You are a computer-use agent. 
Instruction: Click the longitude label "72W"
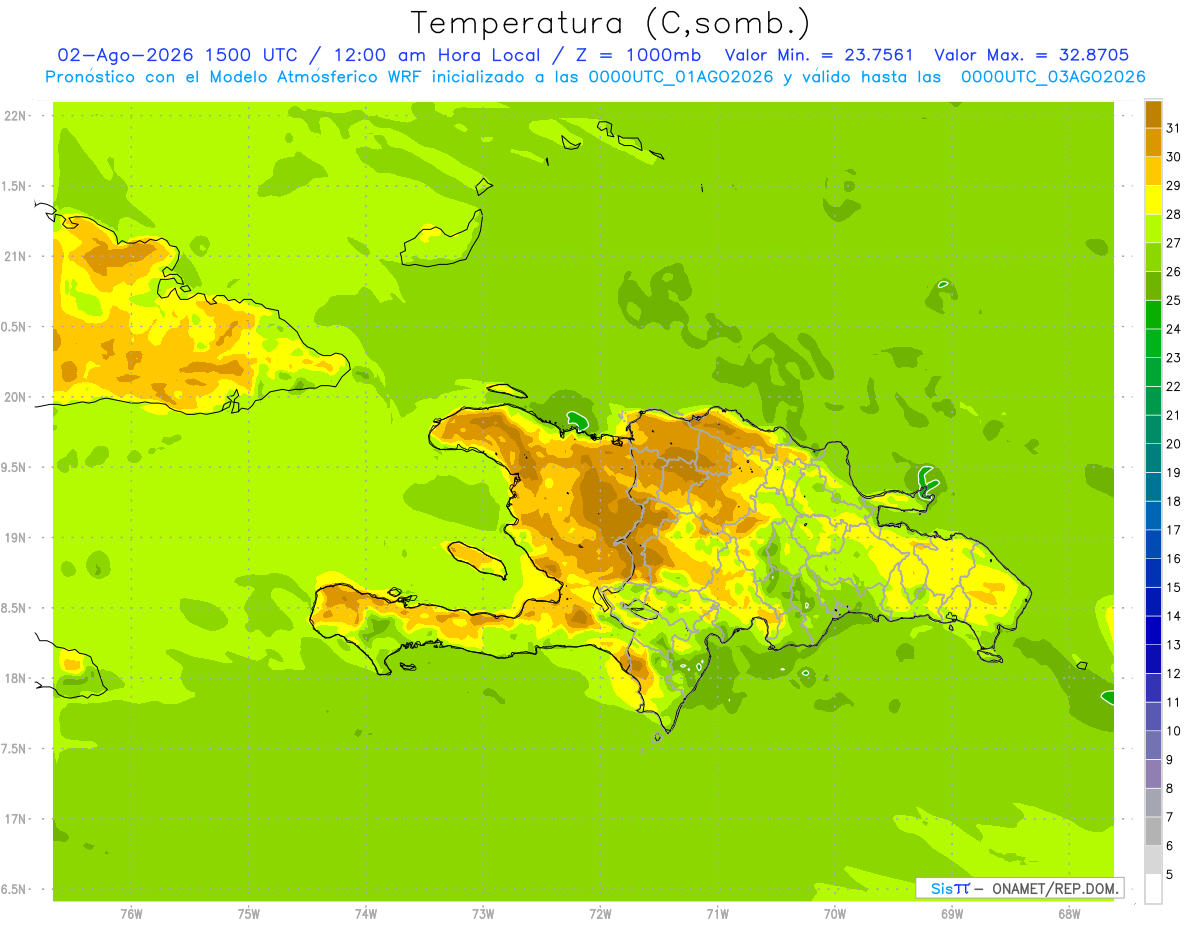coord(600,914)
